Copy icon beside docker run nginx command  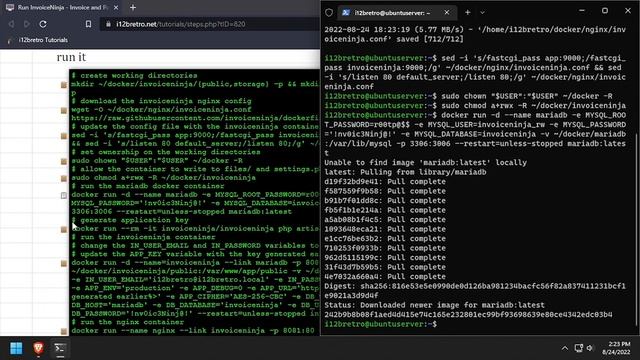(64, 331)
